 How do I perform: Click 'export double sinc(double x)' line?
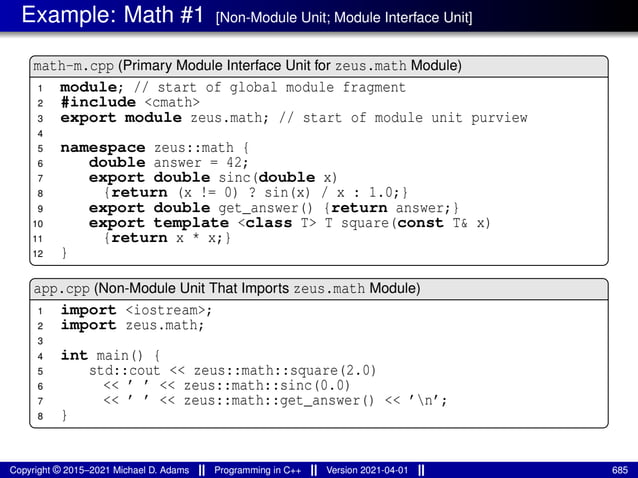coord(213,178)
